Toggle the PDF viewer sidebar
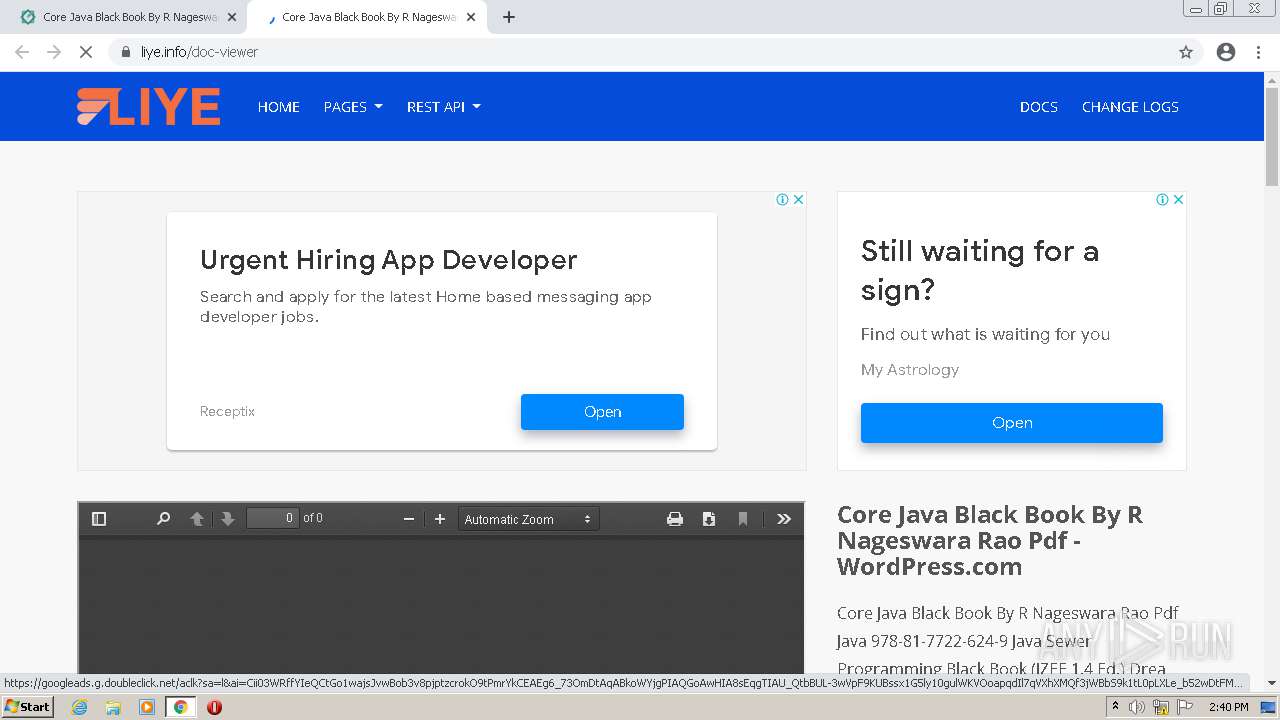This screenshot has height=720, width=1280. [x=98, y=518]
